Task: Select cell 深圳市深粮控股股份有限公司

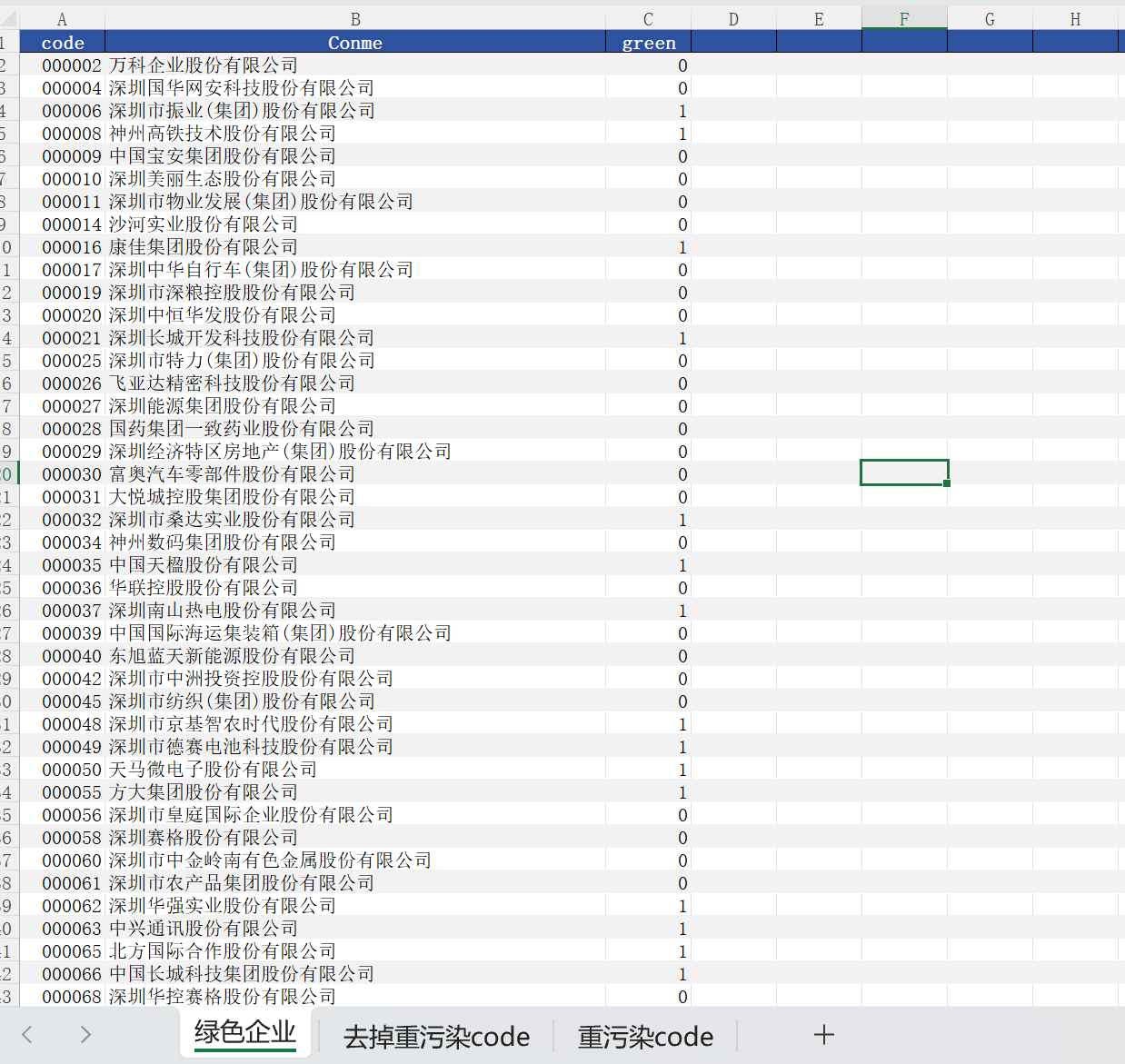Action: pyautogui.click(x=355, y=292)
